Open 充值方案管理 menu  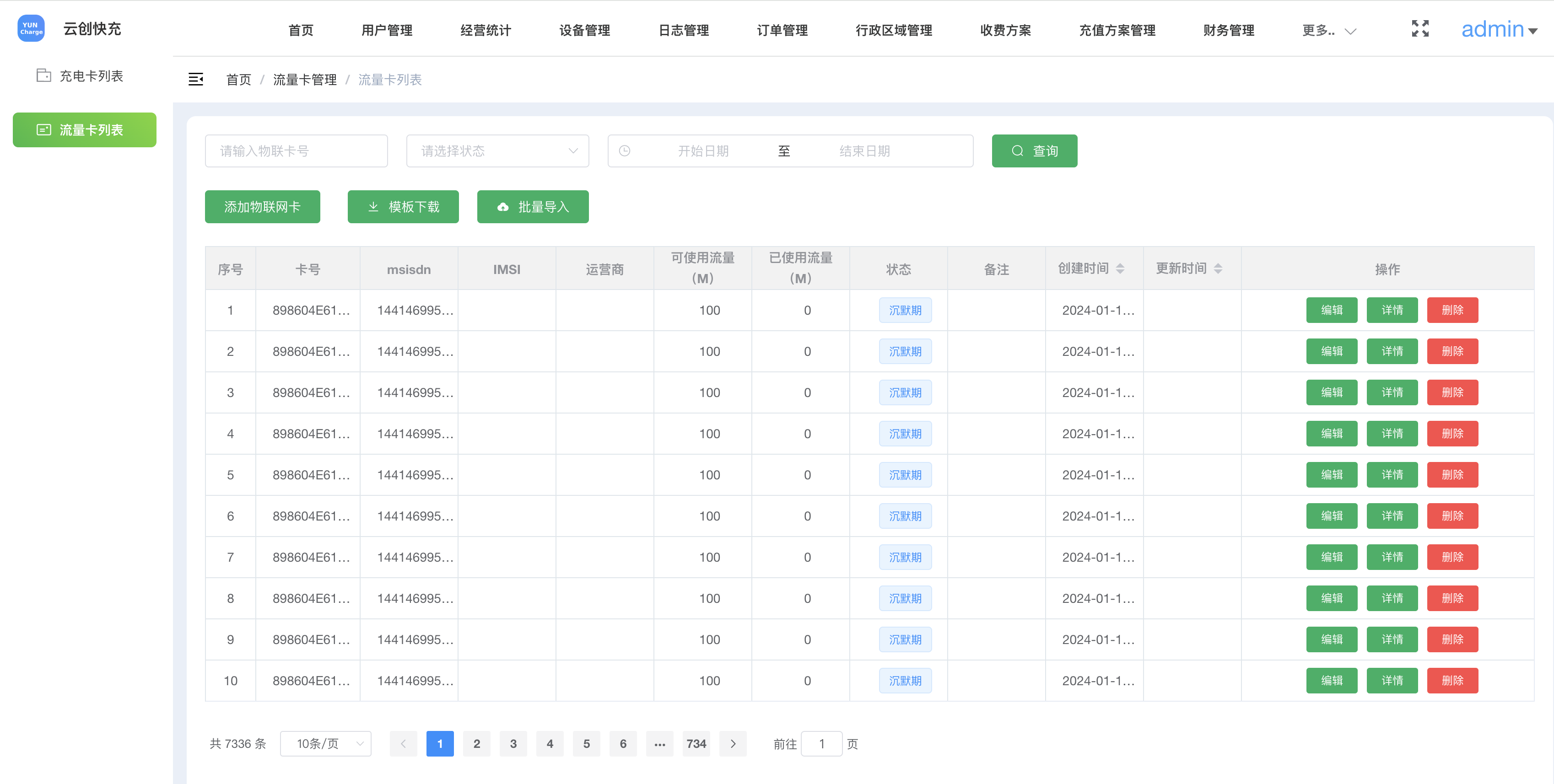point(1117,30)
